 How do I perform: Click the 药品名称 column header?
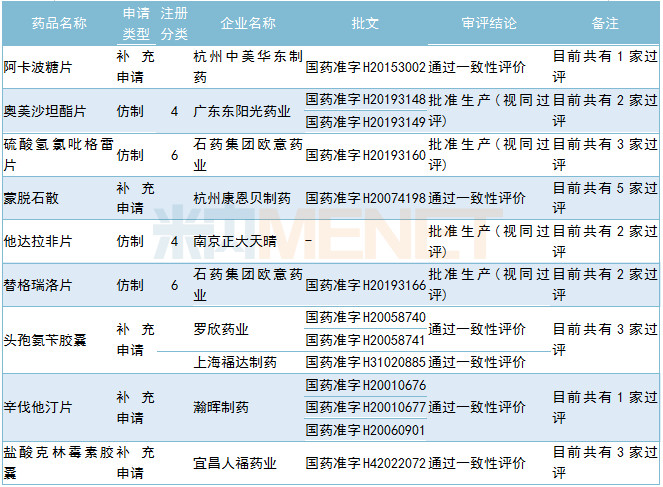[59, 23]
